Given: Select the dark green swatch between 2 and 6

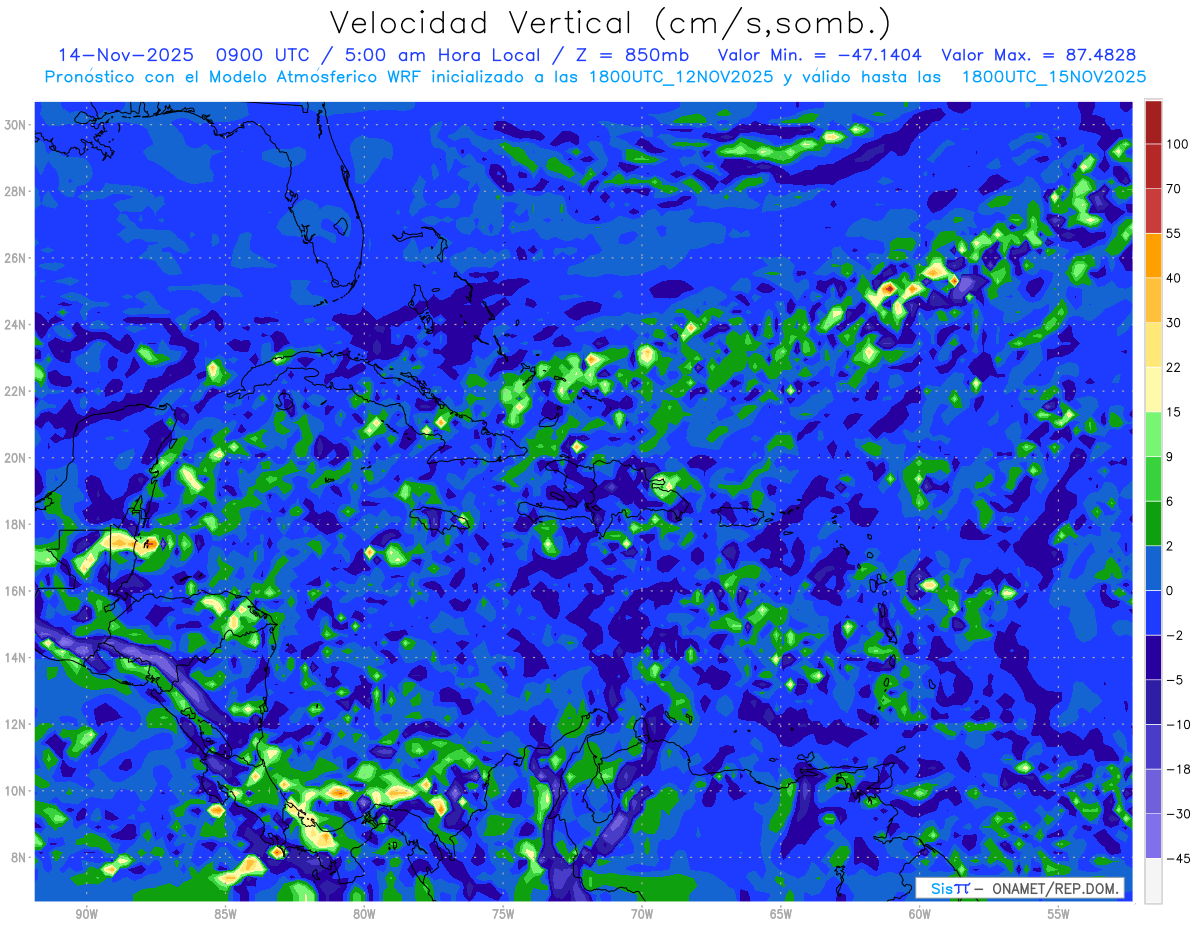Looking at the screenshot, I should [x=1153, y=523].
